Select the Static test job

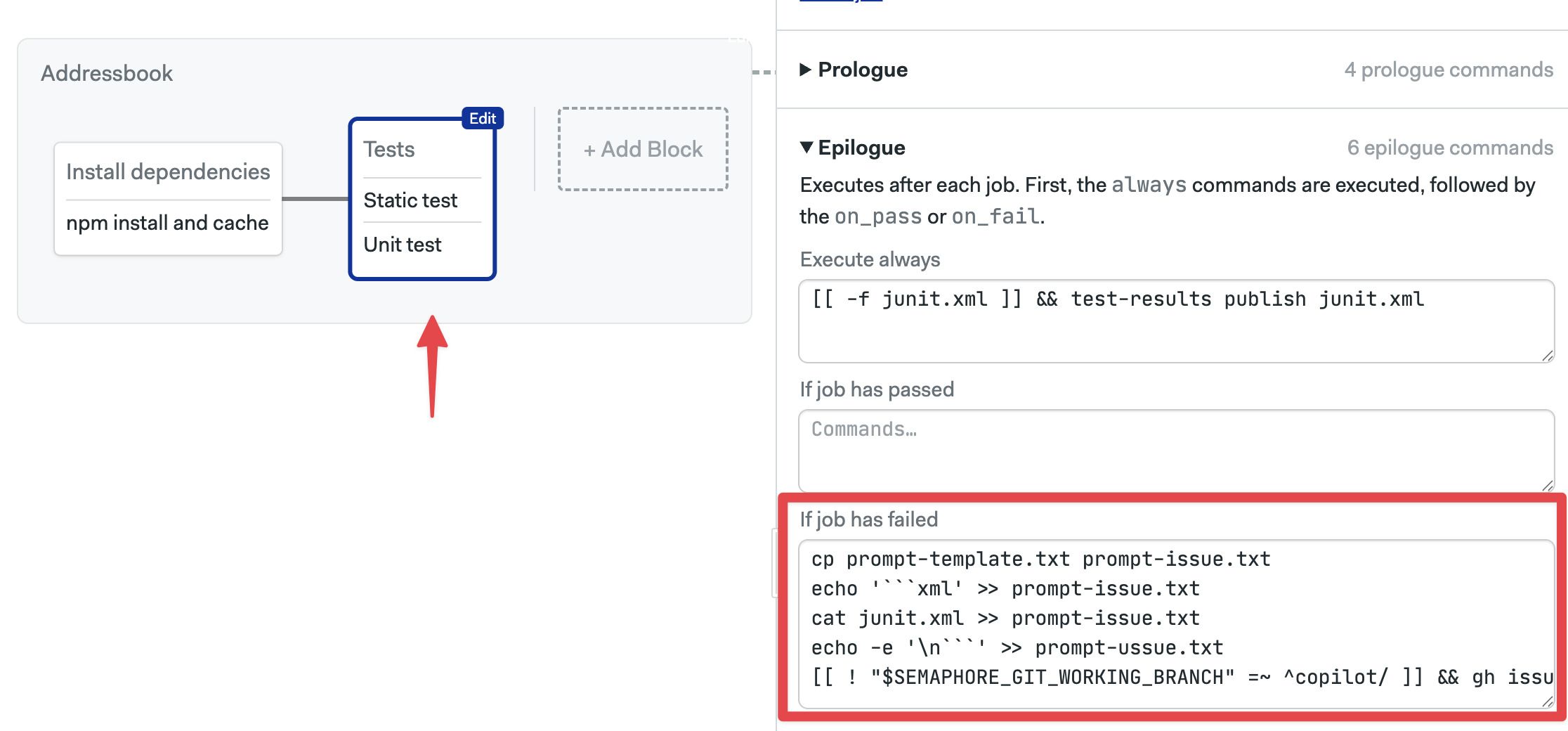[410, 200]
